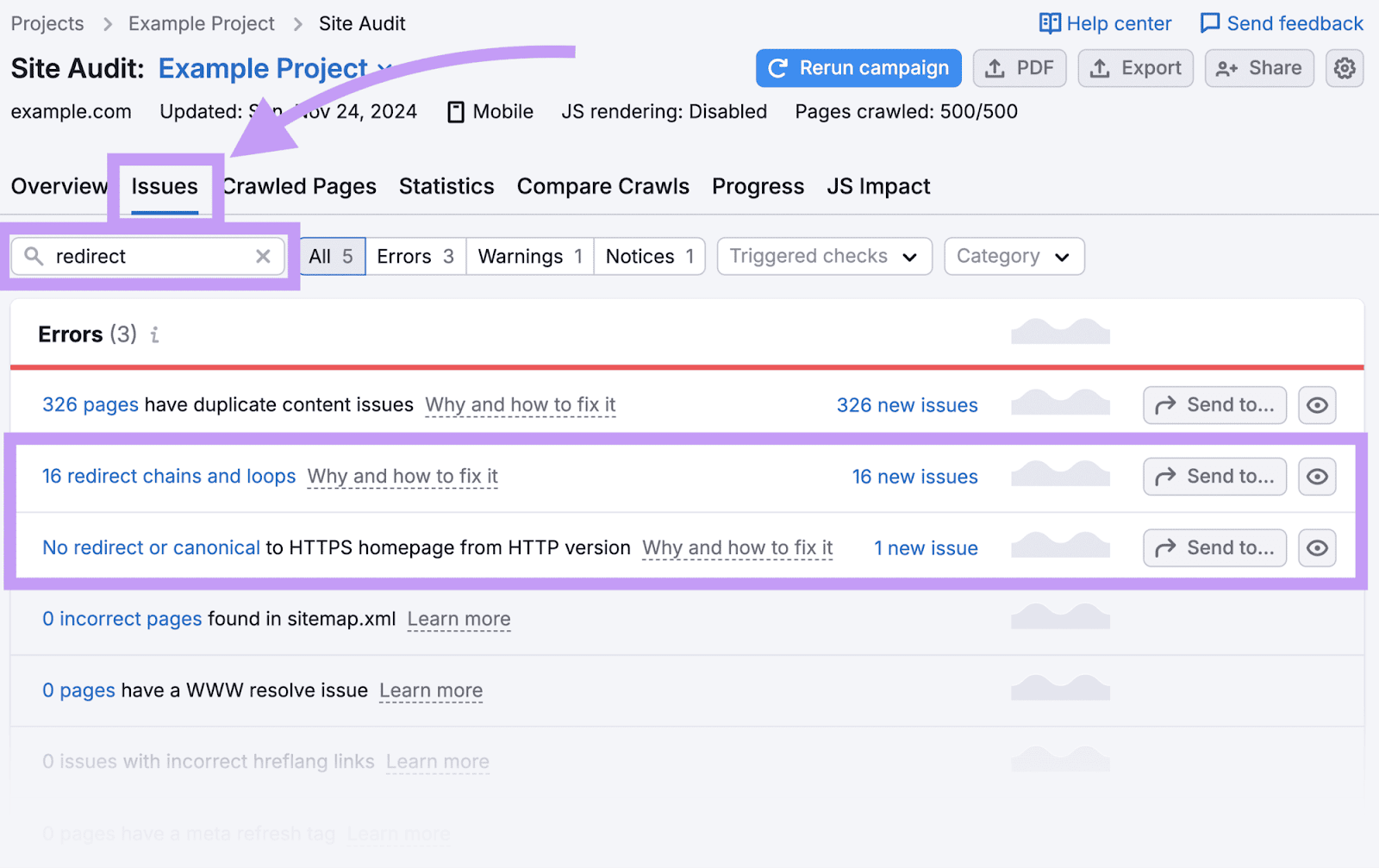Click the Errors info icon
This screenshot has height=868, width=1379.
[x=154, y=335]
